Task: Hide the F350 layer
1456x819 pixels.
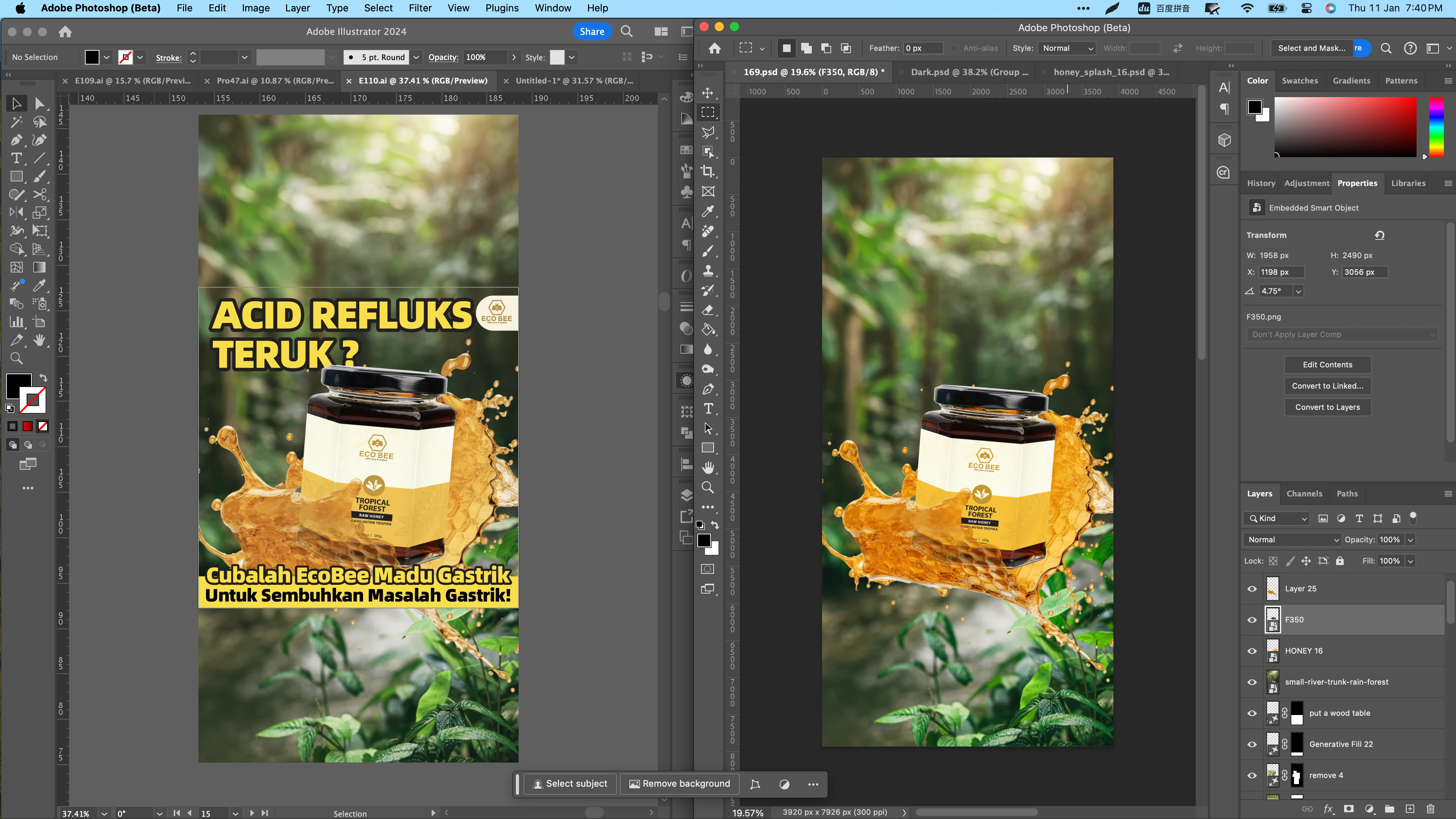Action: click(1252, 620)
